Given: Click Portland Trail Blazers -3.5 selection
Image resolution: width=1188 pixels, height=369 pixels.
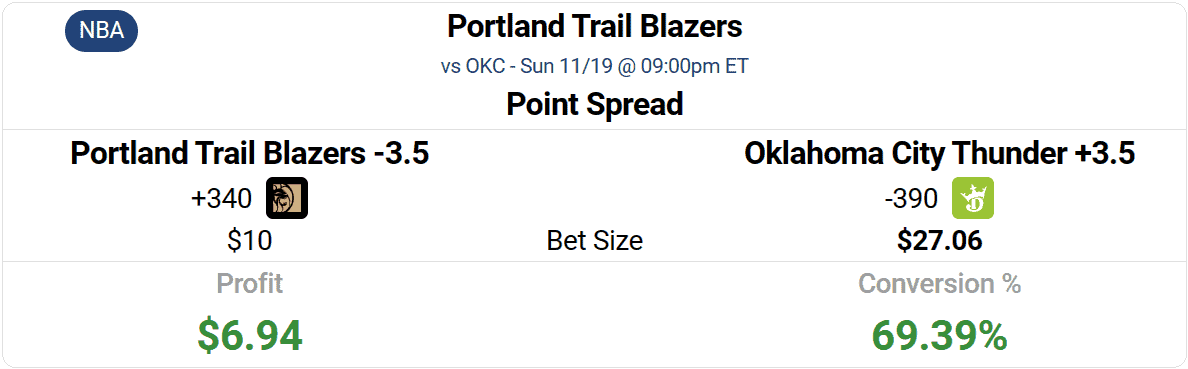Looking at the screenshot, I should coord(250,154).
